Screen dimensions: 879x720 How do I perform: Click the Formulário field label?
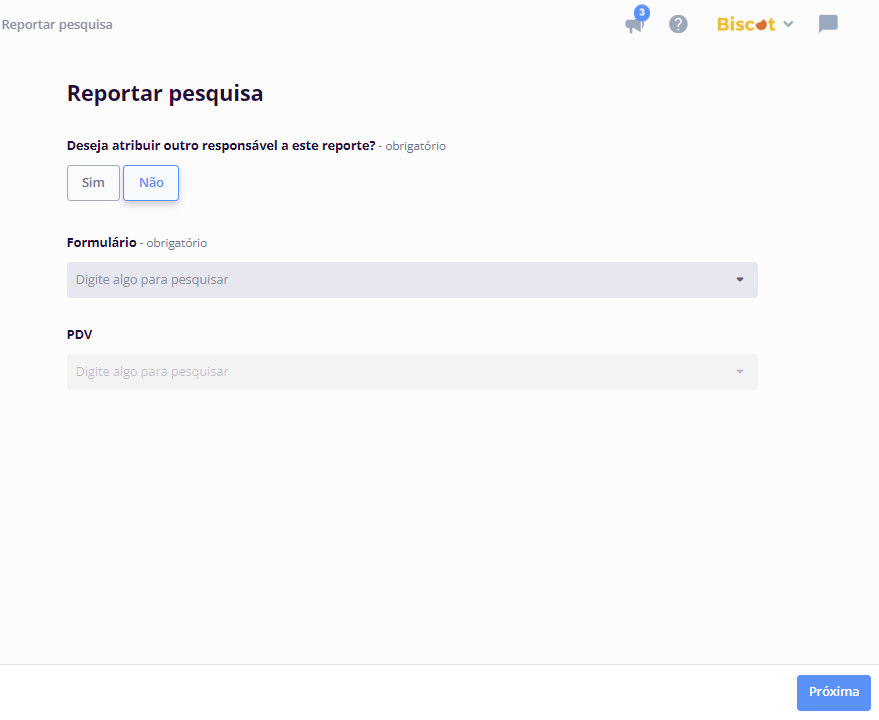101,243
